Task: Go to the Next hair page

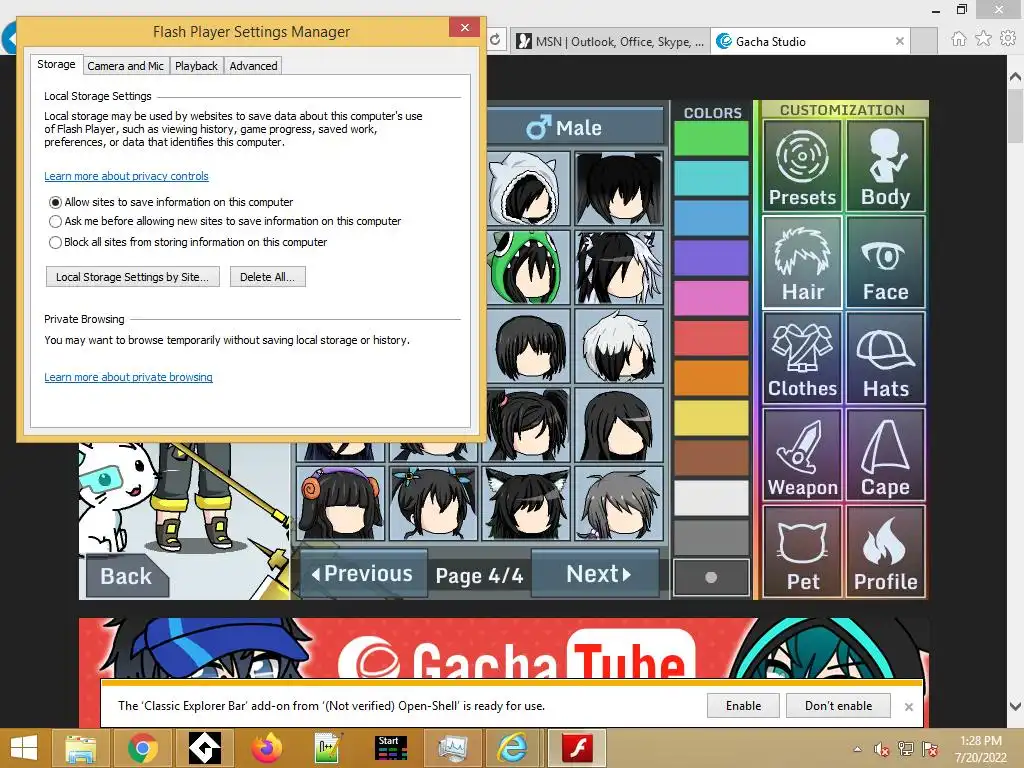Action: pos(596,574)
